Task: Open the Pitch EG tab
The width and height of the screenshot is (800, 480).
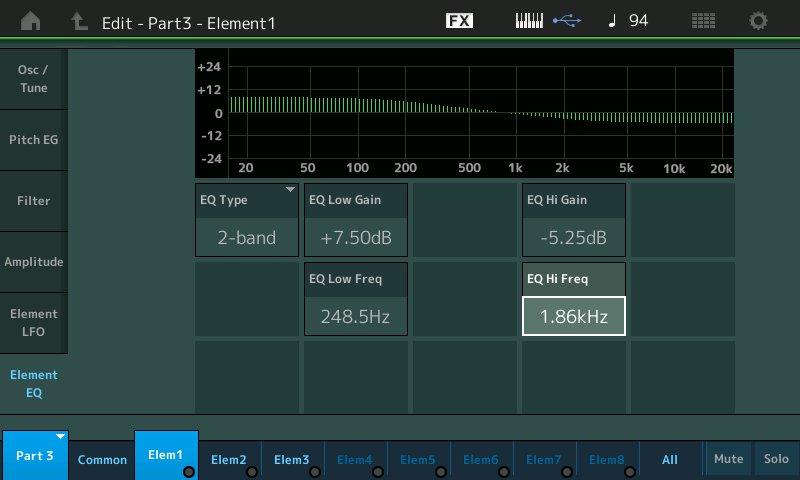Action: point(34,140)
